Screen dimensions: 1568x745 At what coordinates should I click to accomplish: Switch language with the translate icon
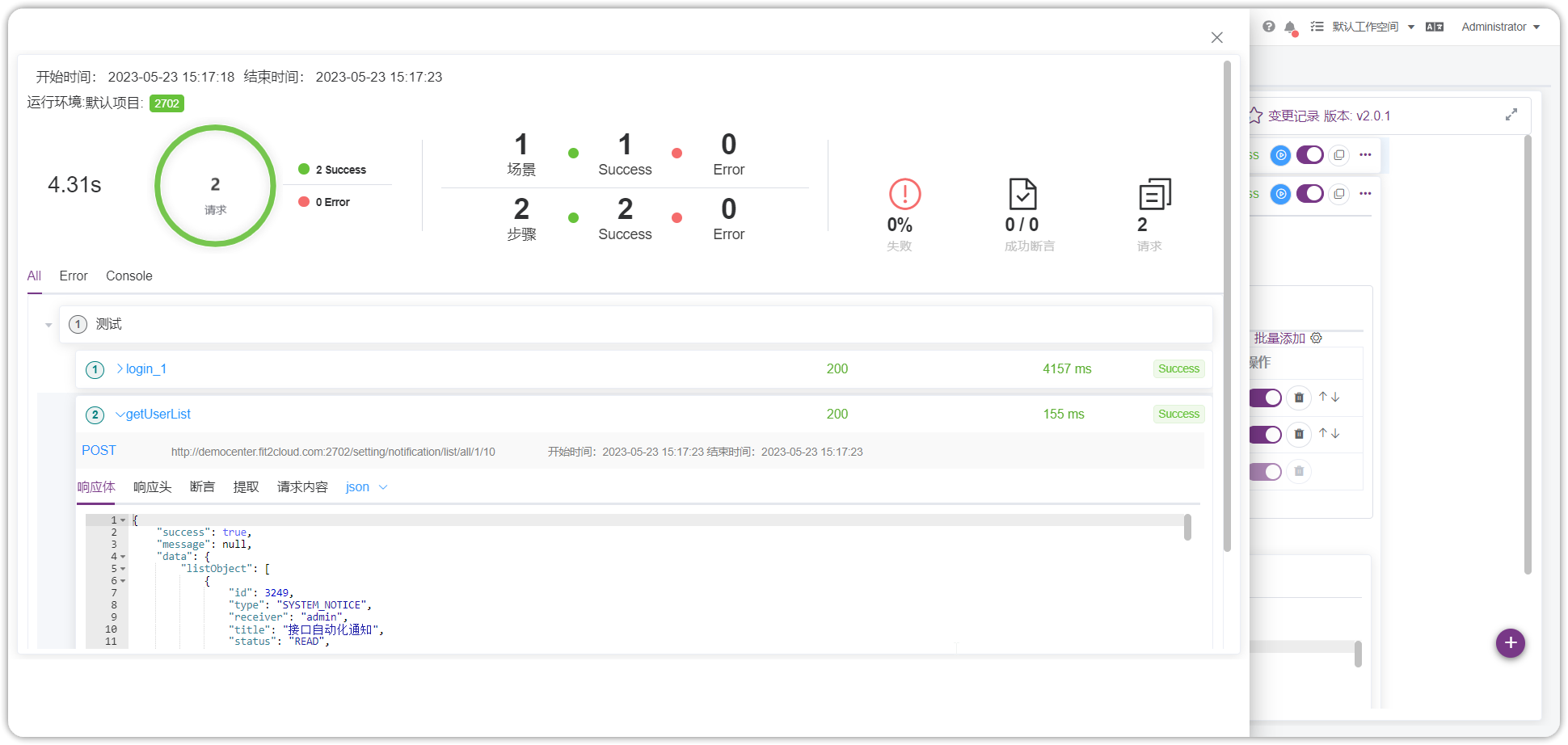pyautogui.click(x=1435, y=27)
